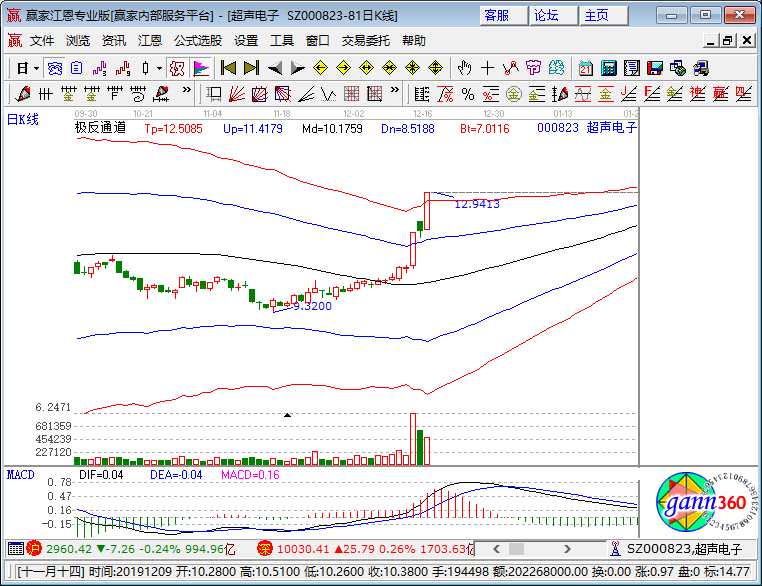Open the 资讯 menu
The width and height of the screenshot is (762, 586).
click(x=114, y=41)
